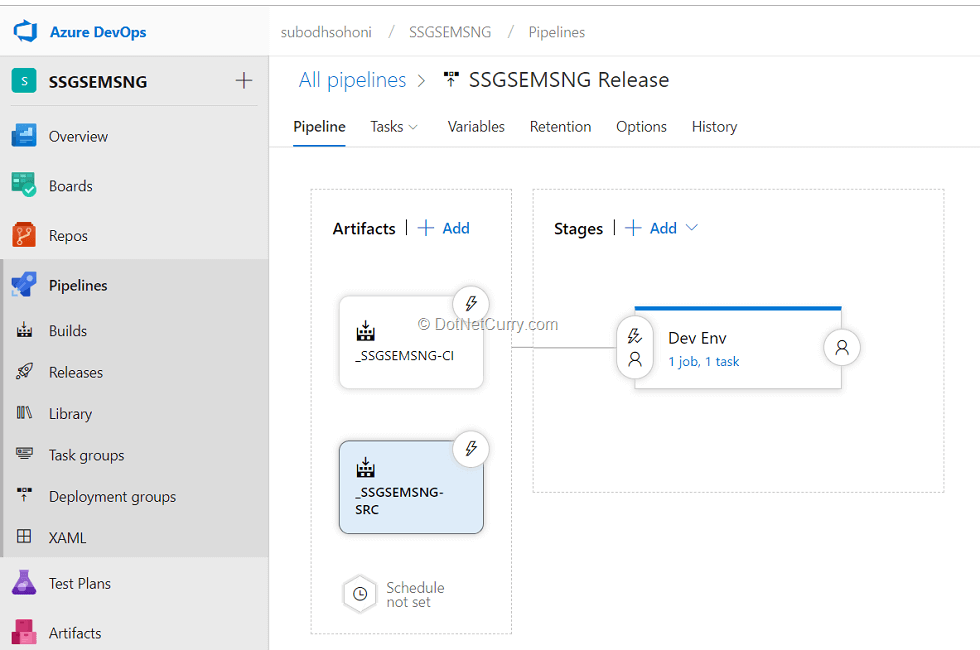Click the Schedule not set text
Viewport: 980px width, 650px height.
click(415, 594)
